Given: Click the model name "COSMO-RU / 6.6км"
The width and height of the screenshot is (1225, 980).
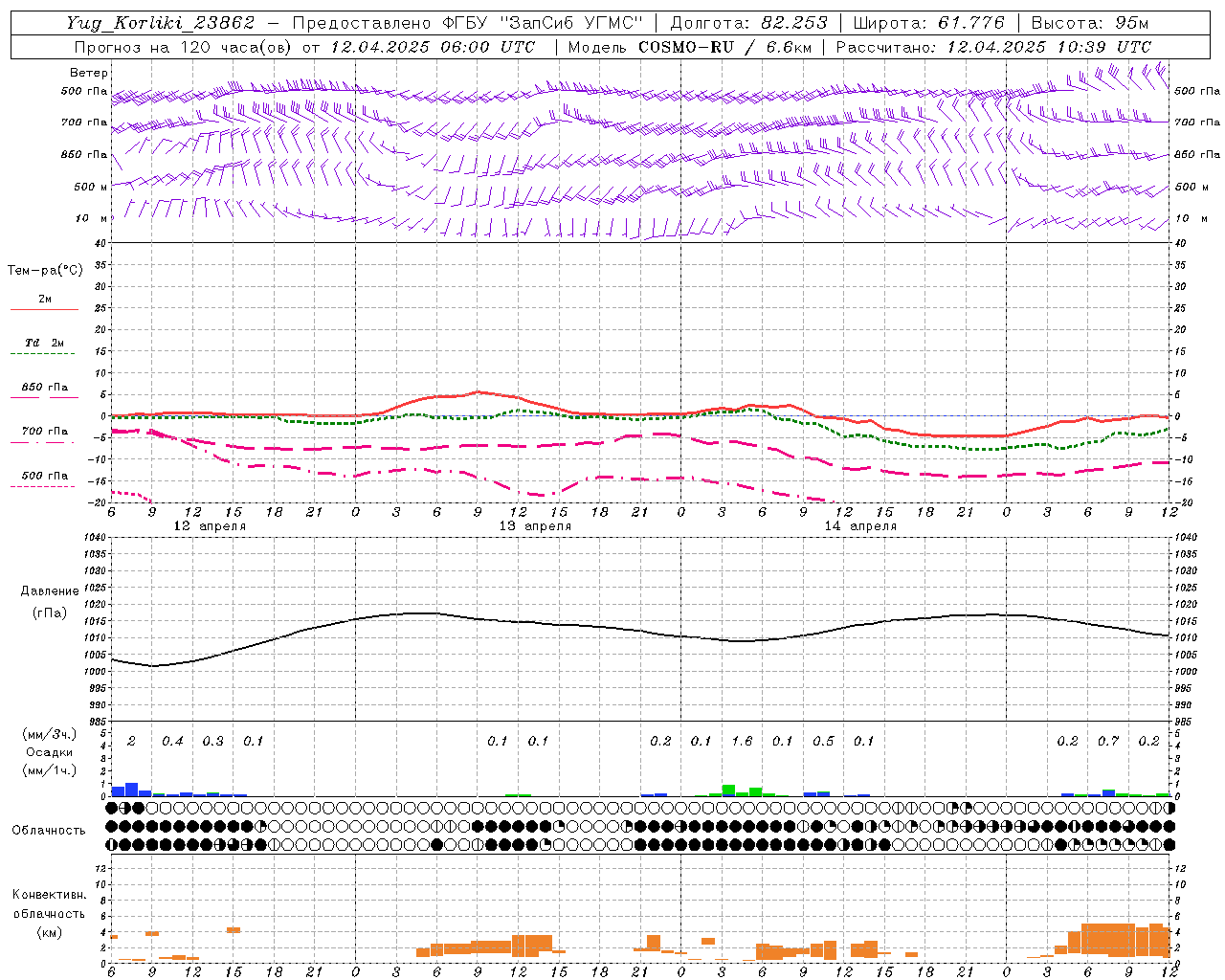Looking at the screenshot, I should (725, 47).
